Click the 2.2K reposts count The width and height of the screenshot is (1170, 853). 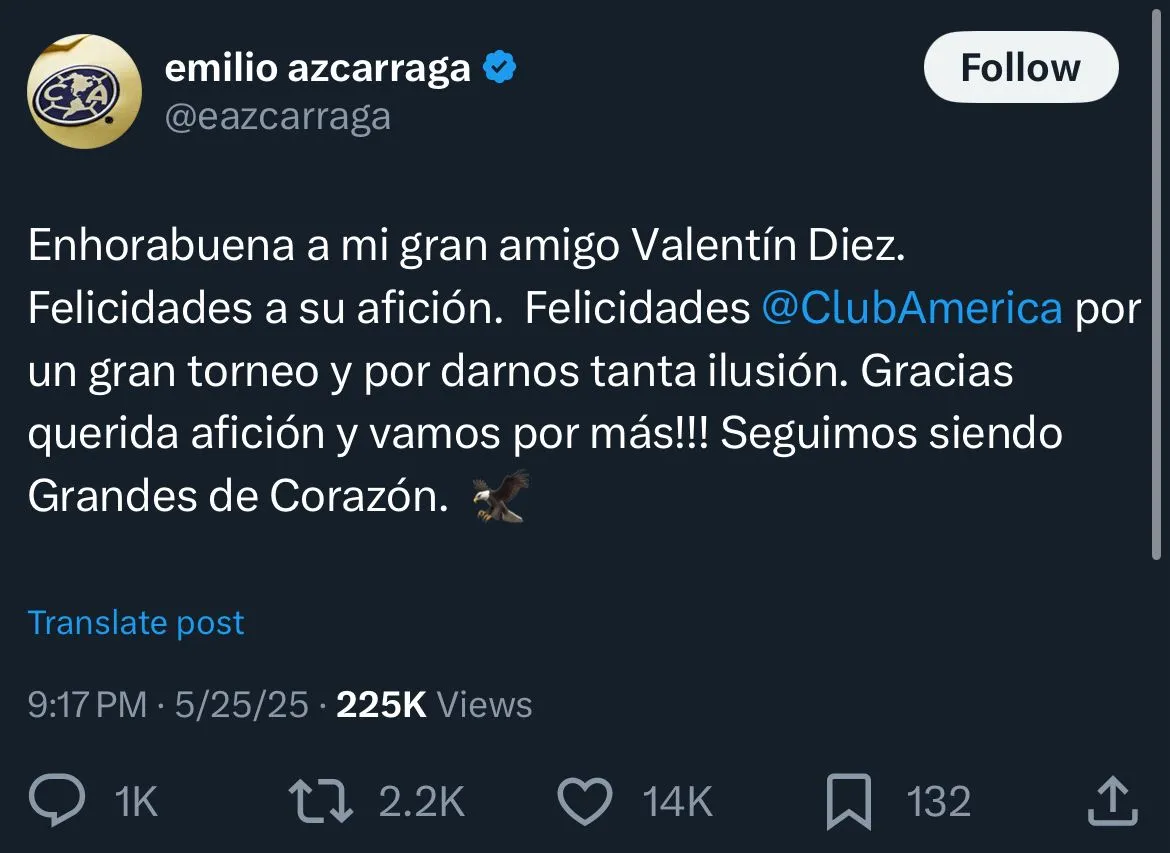click(x=422, y=802)
